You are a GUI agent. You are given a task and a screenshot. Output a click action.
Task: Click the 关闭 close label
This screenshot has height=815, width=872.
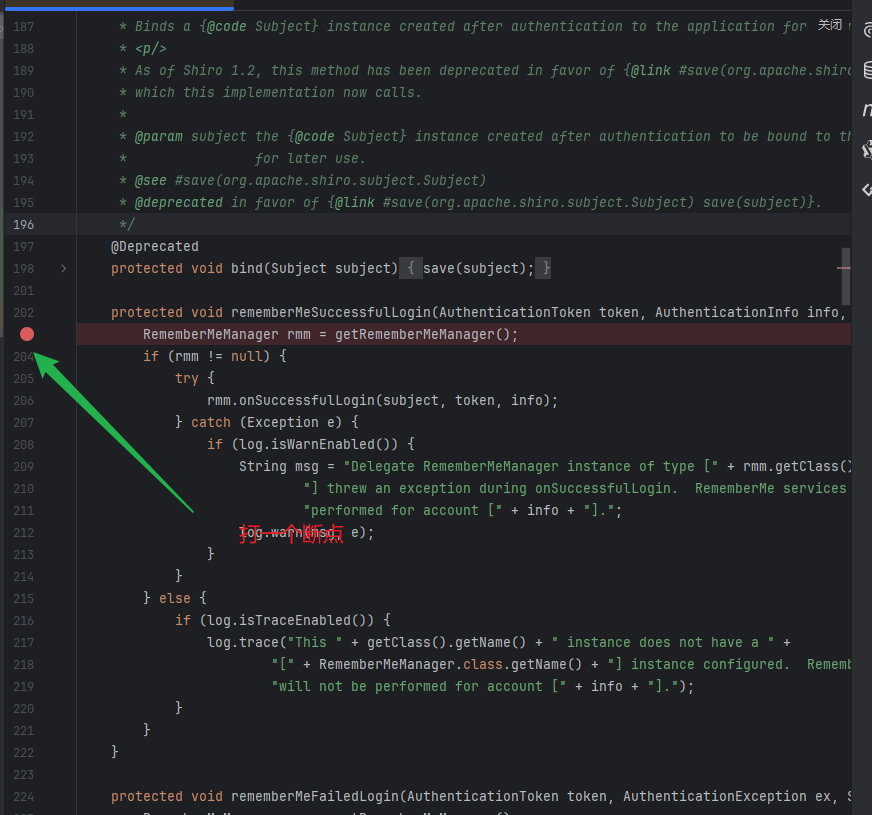pos(830,25)
